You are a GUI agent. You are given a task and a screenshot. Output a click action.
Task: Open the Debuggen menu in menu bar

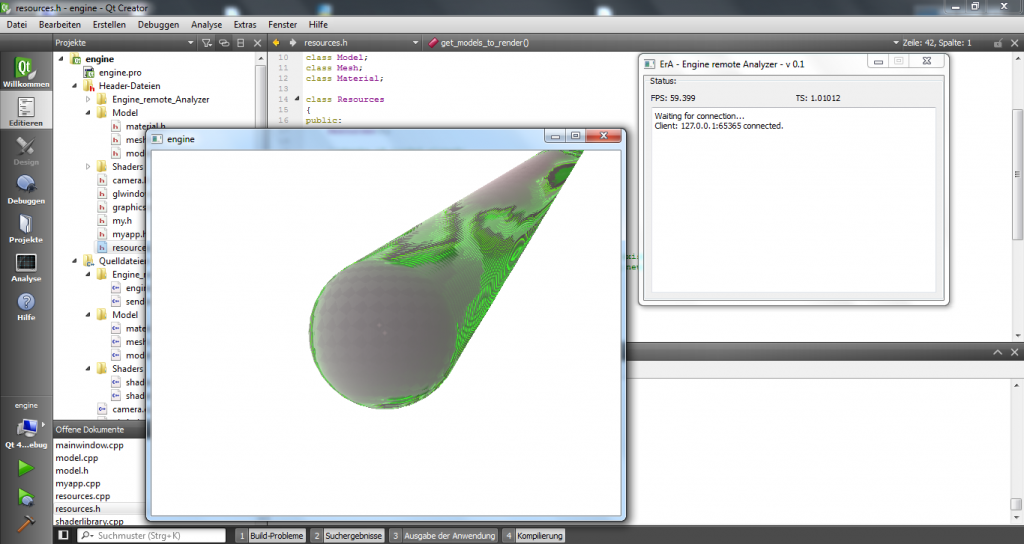point(158,24)
